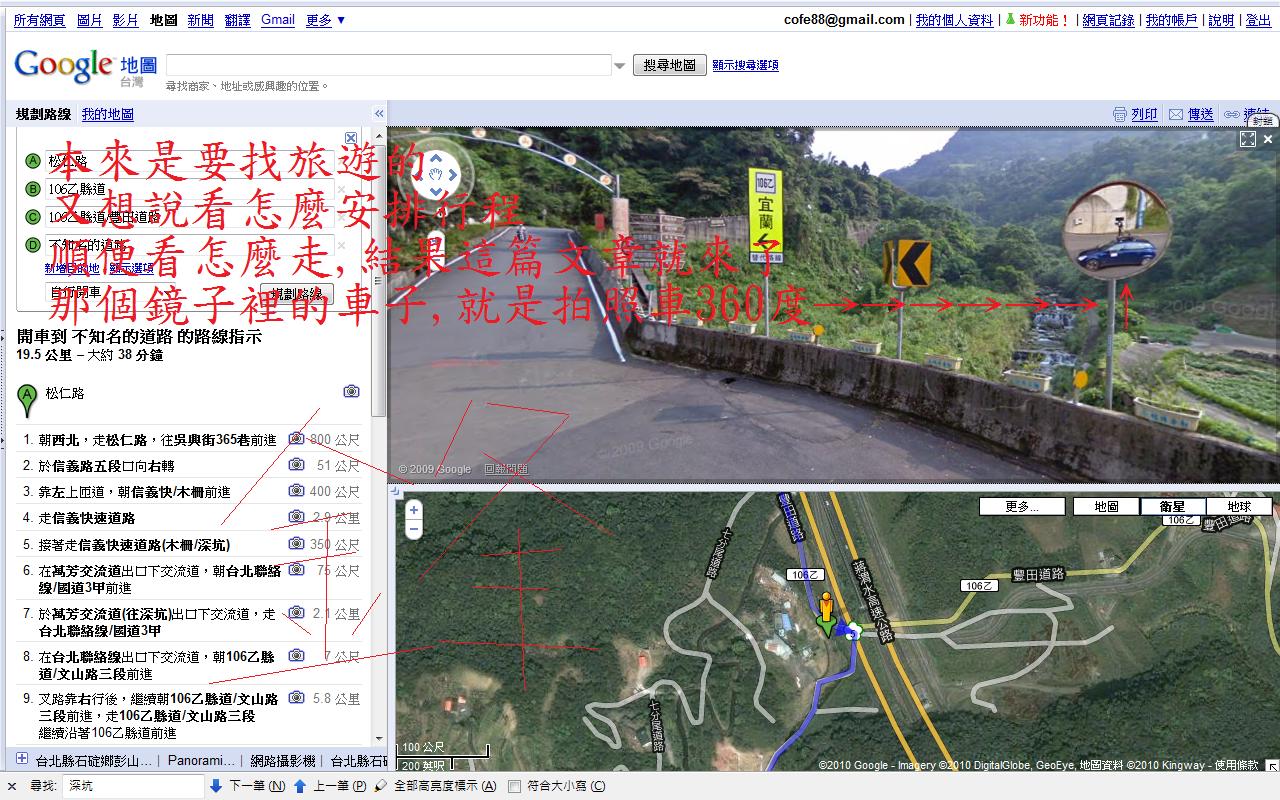Viewport: 1280px width, 800px height.
Task: Open Street View camera for step 8
Action: click(297, 655)
